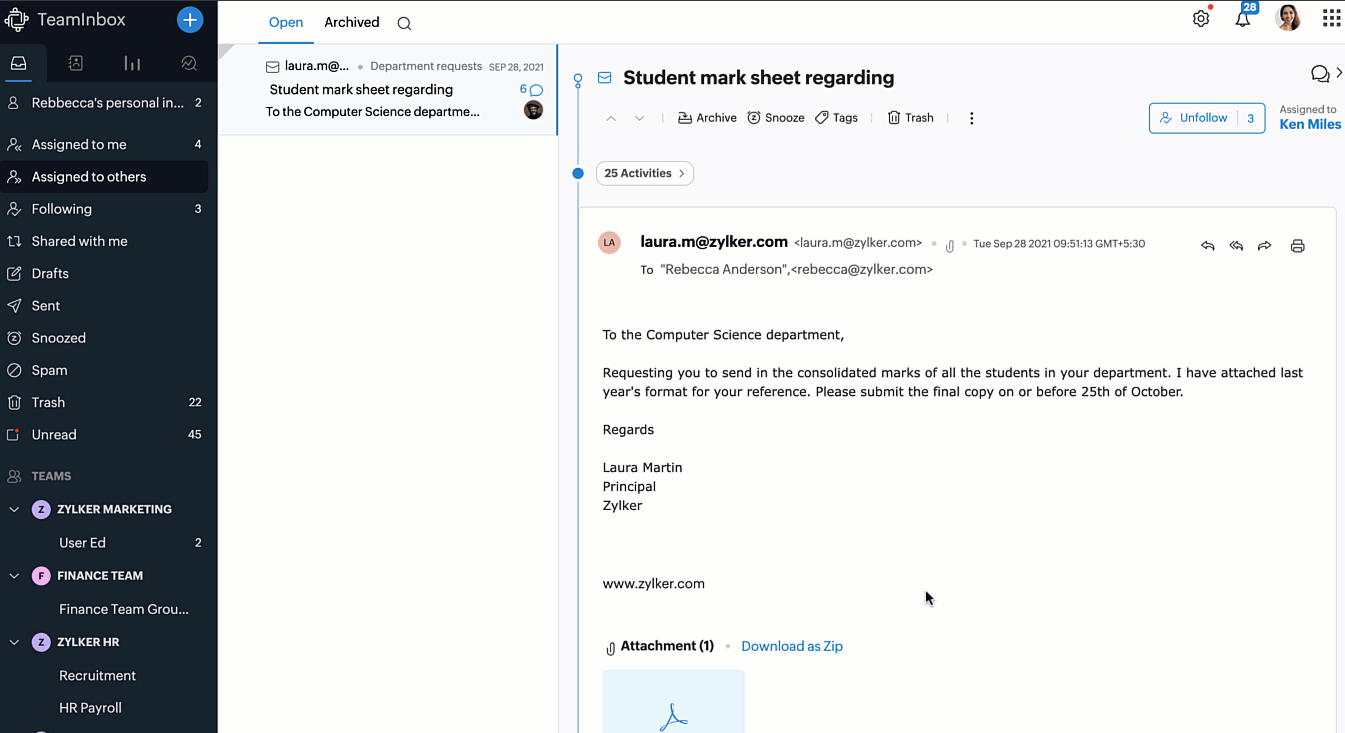This screenshot has height=733, width=1345.
Task: Select Assigned to me in sidebar
Action: [79, 144]
